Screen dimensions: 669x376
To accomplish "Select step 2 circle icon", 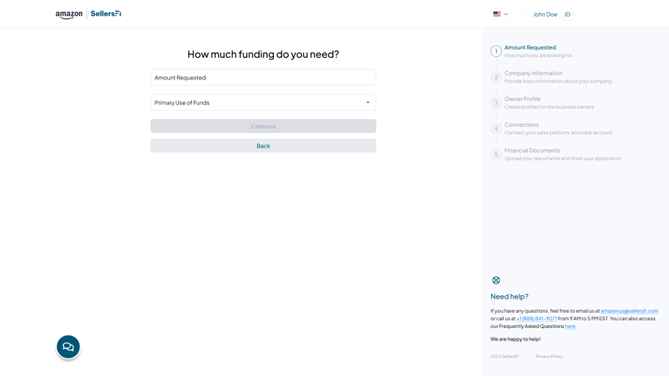I will click(496, 77).
